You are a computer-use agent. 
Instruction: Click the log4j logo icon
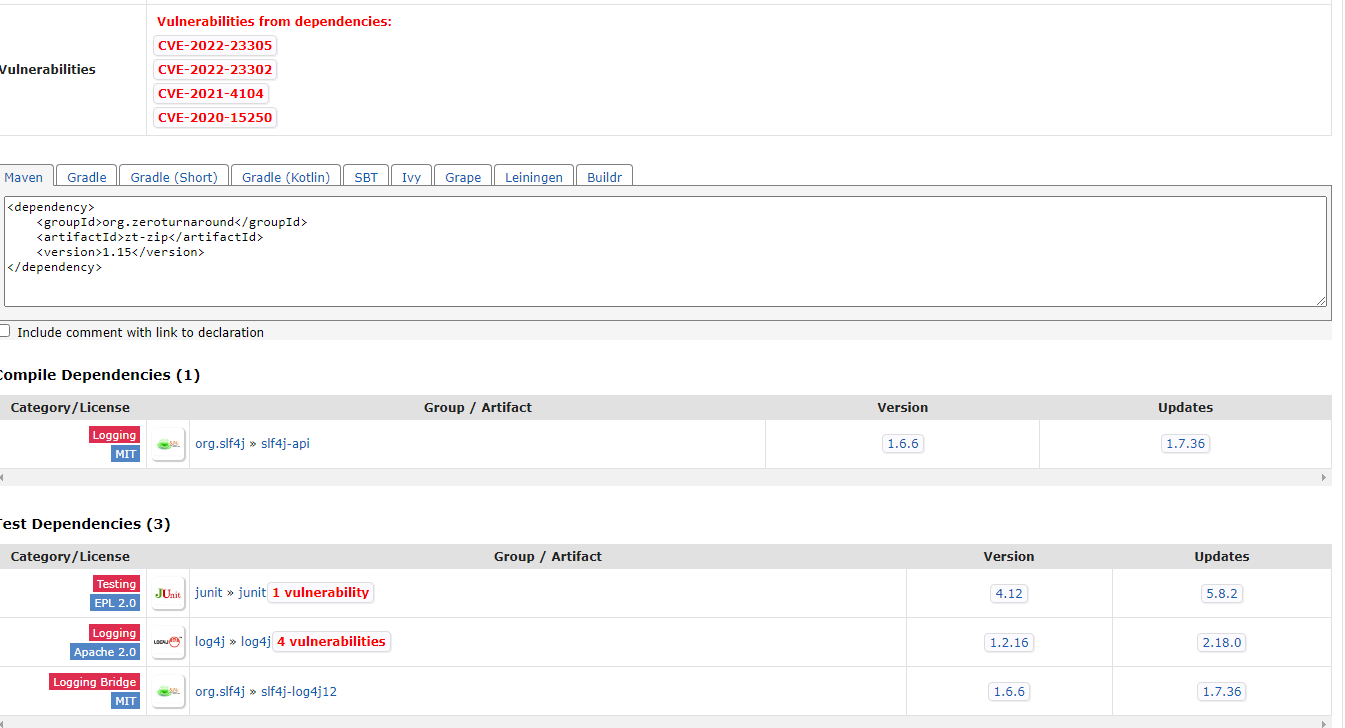point(169,642)
